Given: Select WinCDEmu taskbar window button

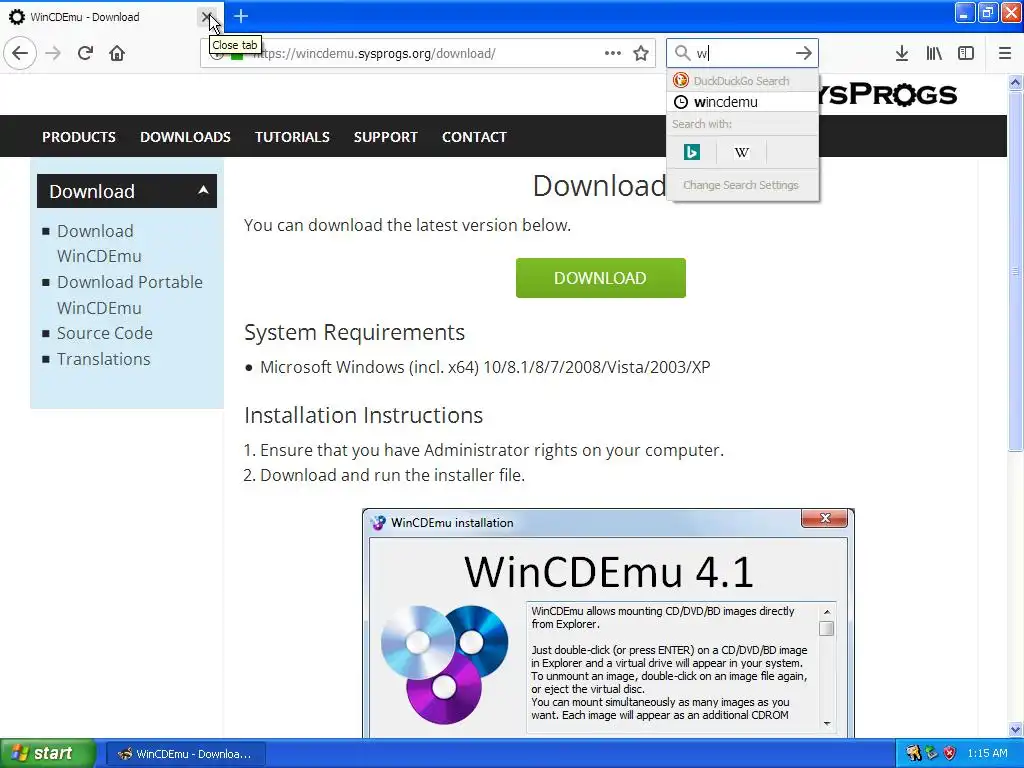Looking at the screenshot, I should pyautogui.click(x=185, y=754).
